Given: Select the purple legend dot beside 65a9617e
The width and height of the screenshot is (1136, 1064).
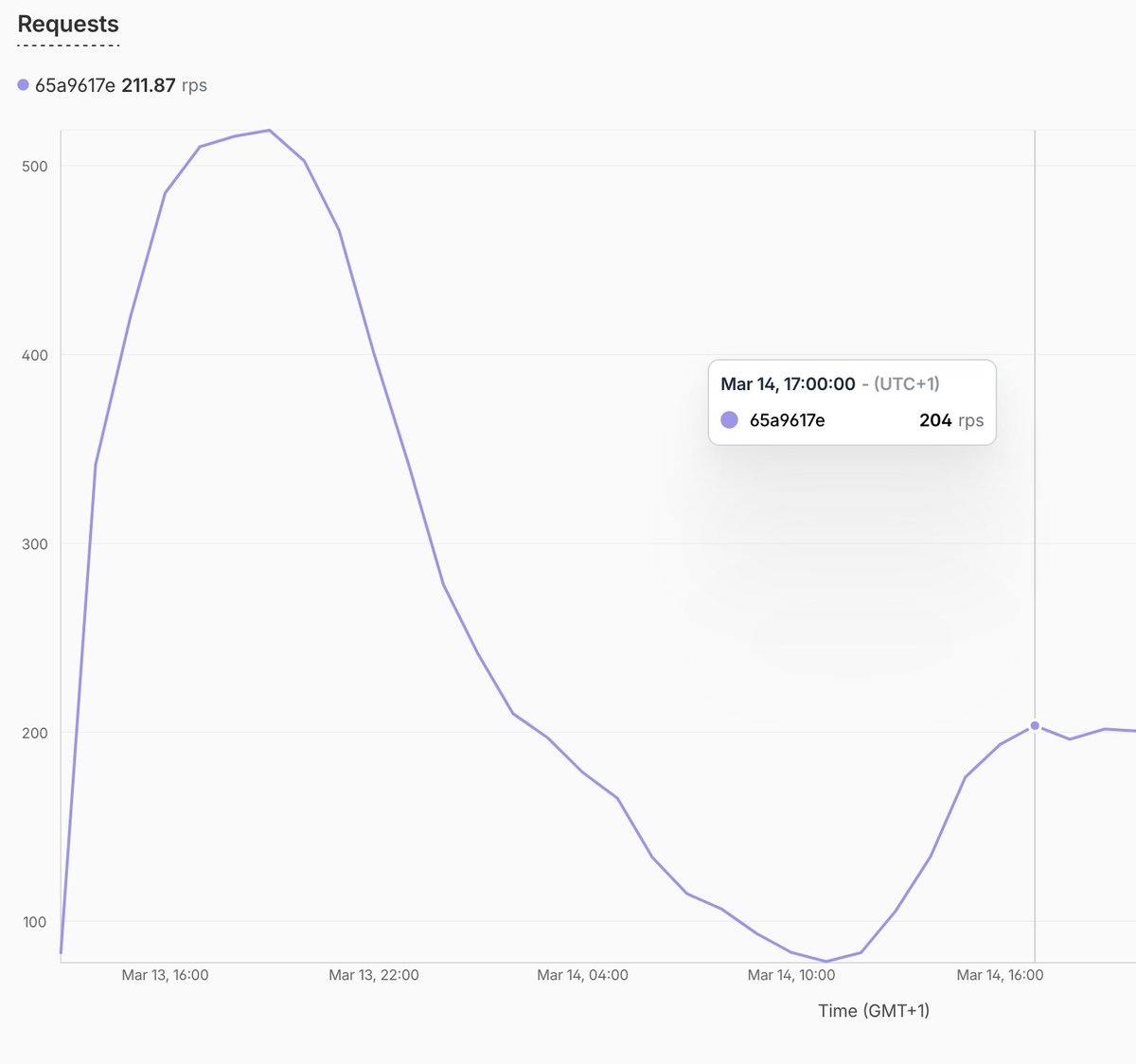Looking at the screenshot, I should point(23,85).
